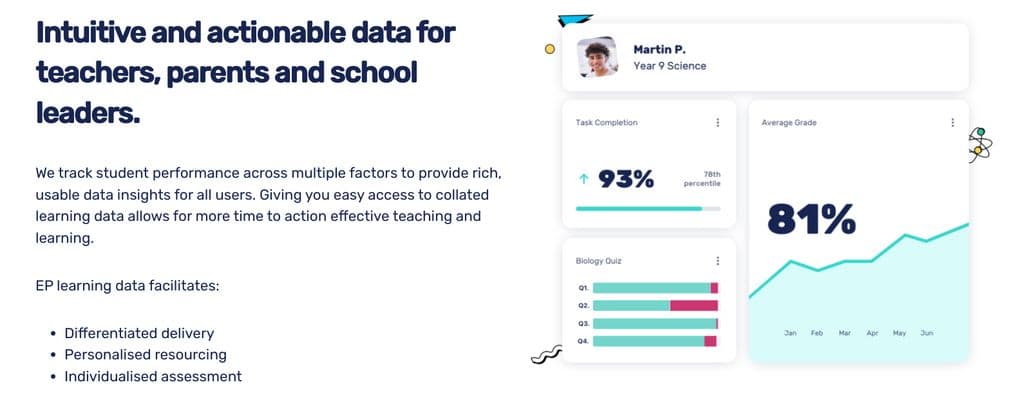Open Biology Quiz card three-dot menu
Screen dimensions: 1024x409
pos(718,261)
